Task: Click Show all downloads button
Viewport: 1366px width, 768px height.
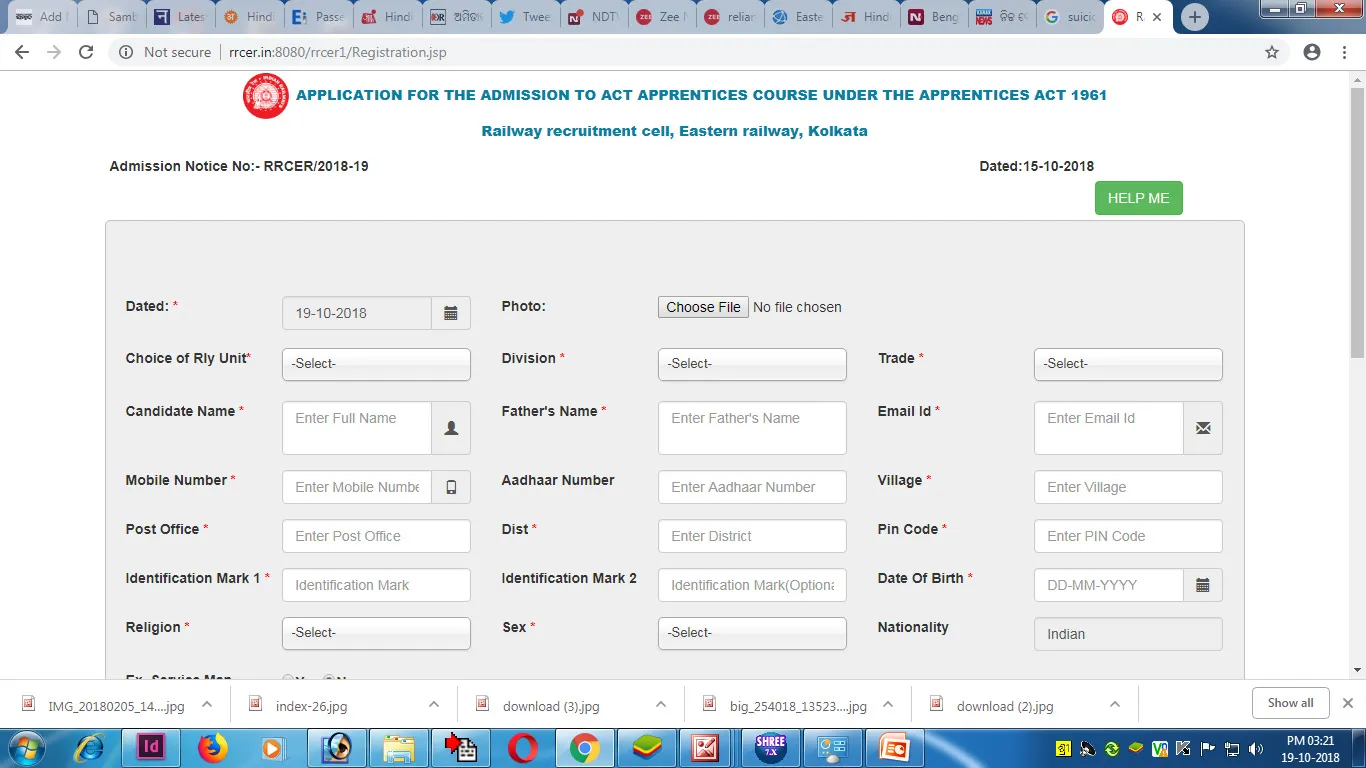Action: click(1290, 703)
